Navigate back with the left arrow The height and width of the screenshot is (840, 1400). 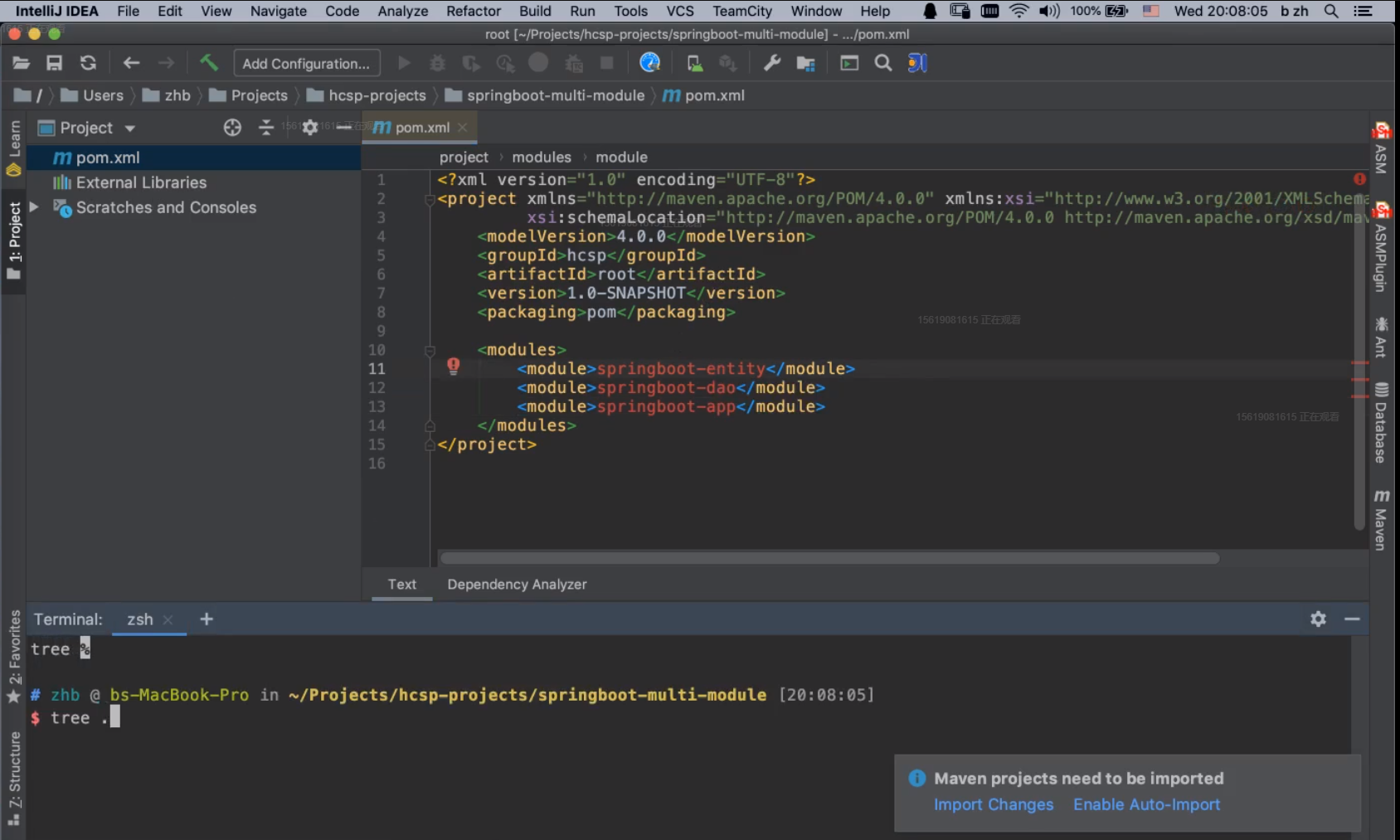click(x=131, y=63)
